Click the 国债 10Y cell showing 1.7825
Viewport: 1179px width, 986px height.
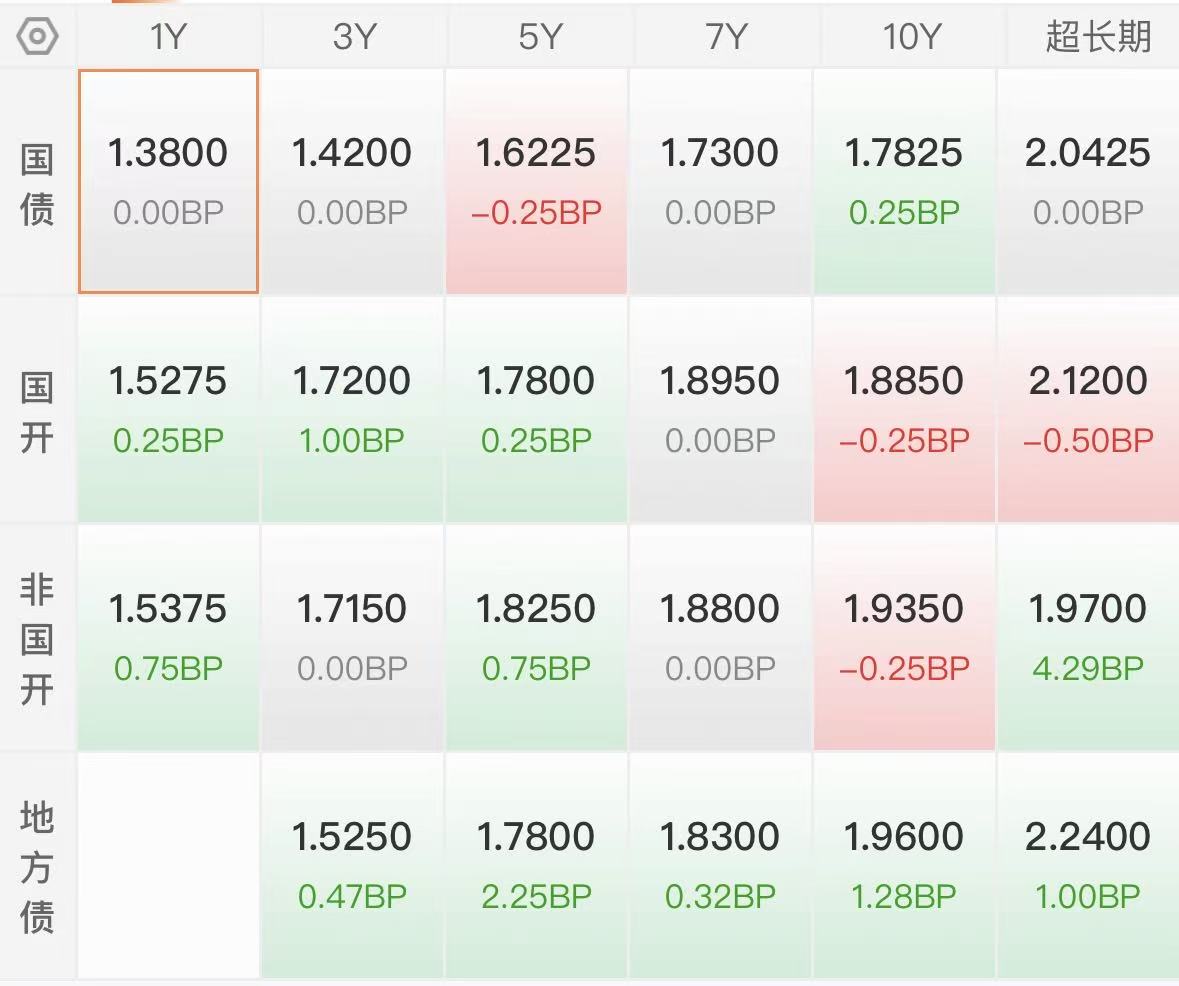(905, 181)
